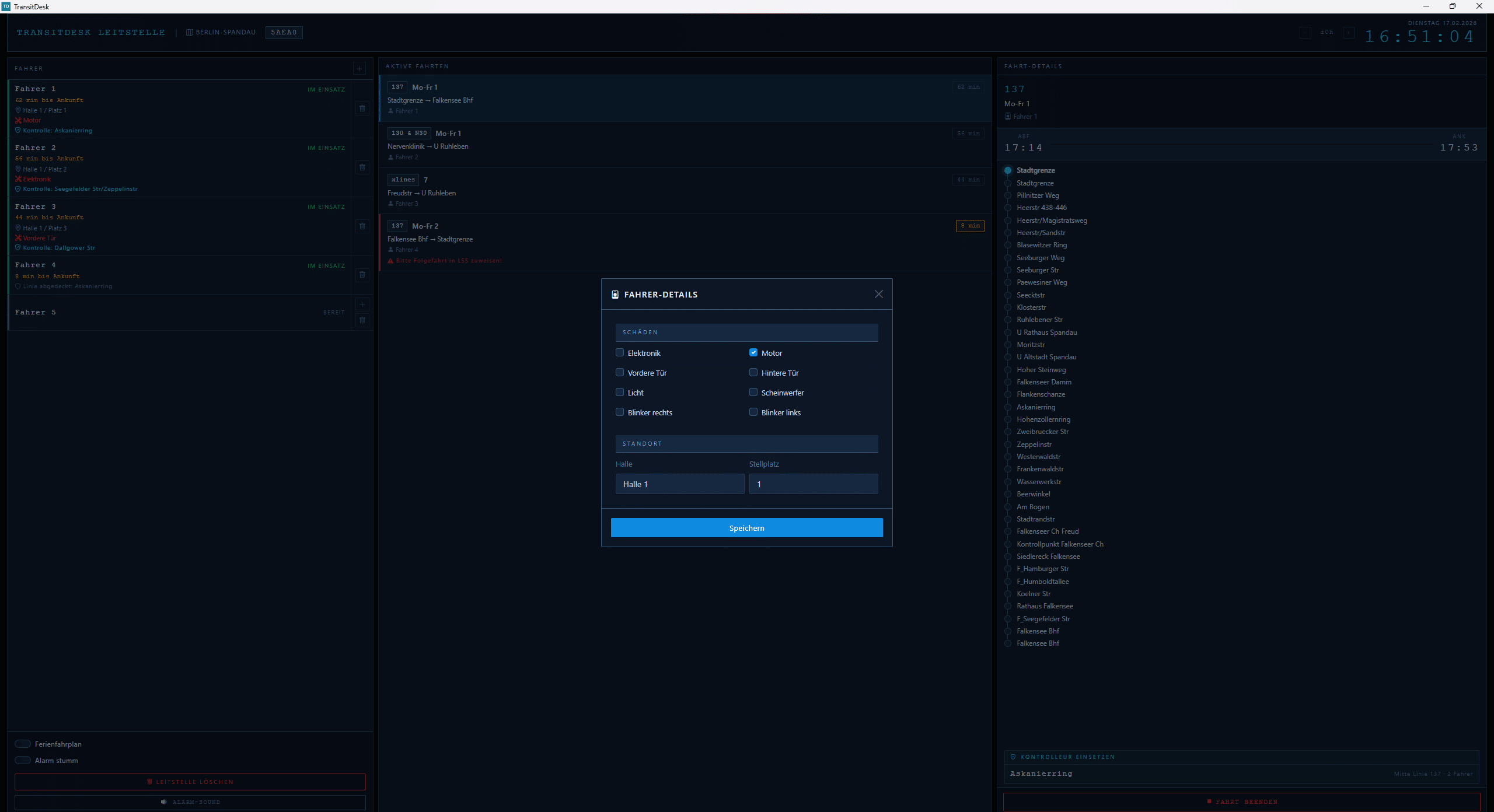
Task: Open the Halle dropdown field
Action: (679, 484)
